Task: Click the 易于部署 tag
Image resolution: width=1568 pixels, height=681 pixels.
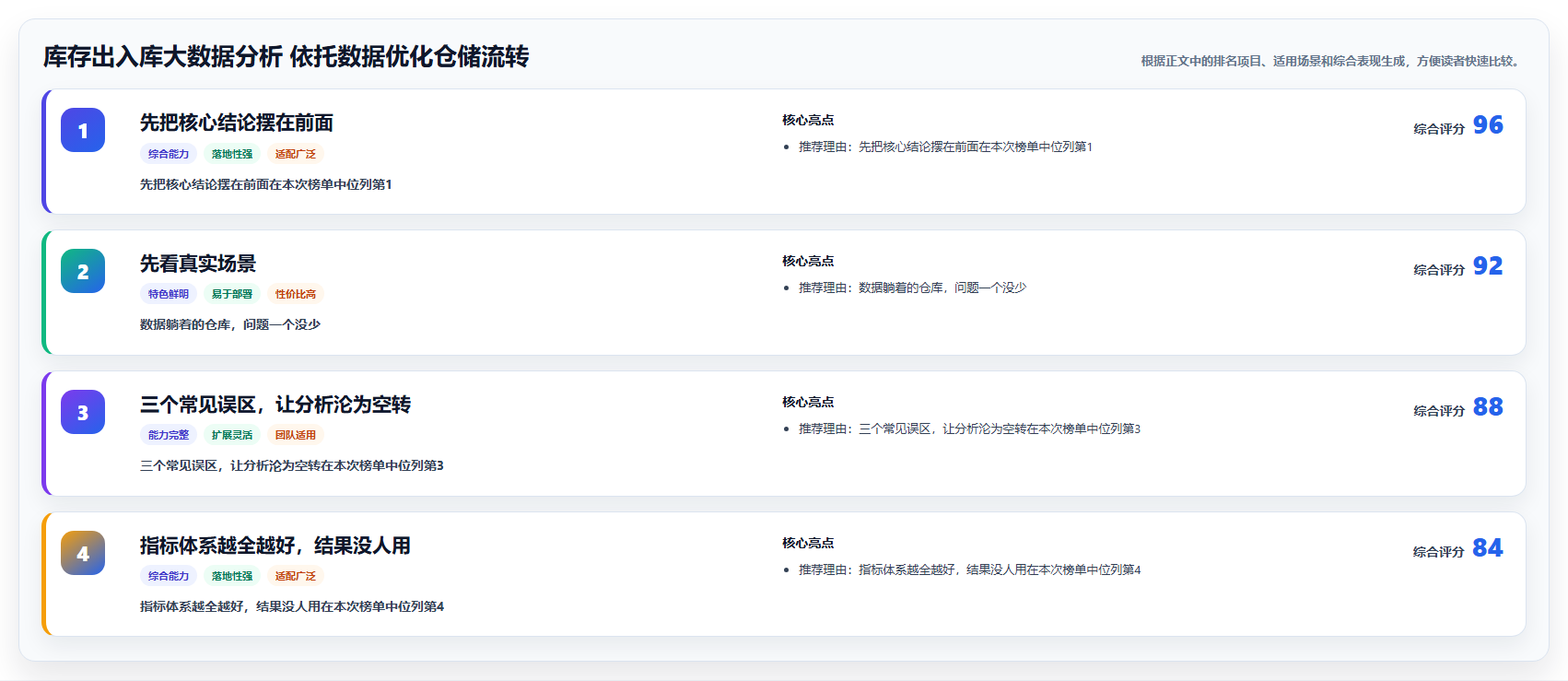Action: (x=232, y=294)
